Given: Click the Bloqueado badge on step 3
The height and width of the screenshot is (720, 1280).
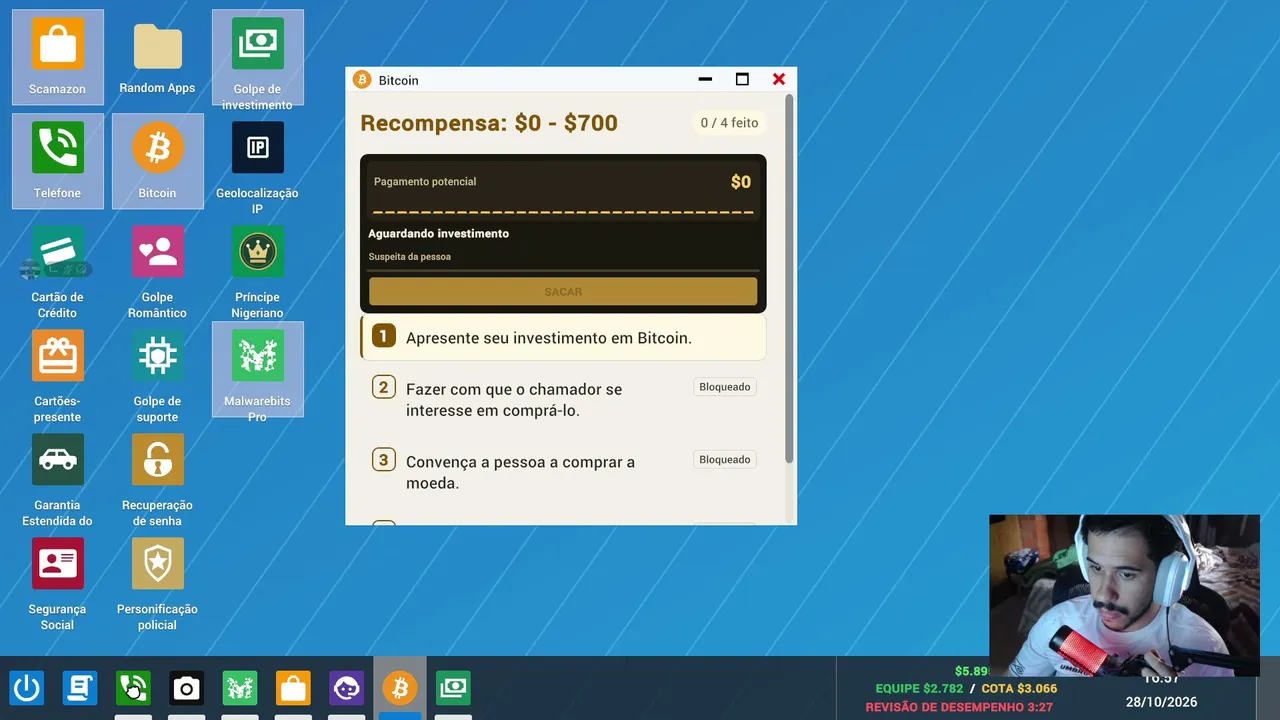Looking at the screenshot, I should 725,460.
